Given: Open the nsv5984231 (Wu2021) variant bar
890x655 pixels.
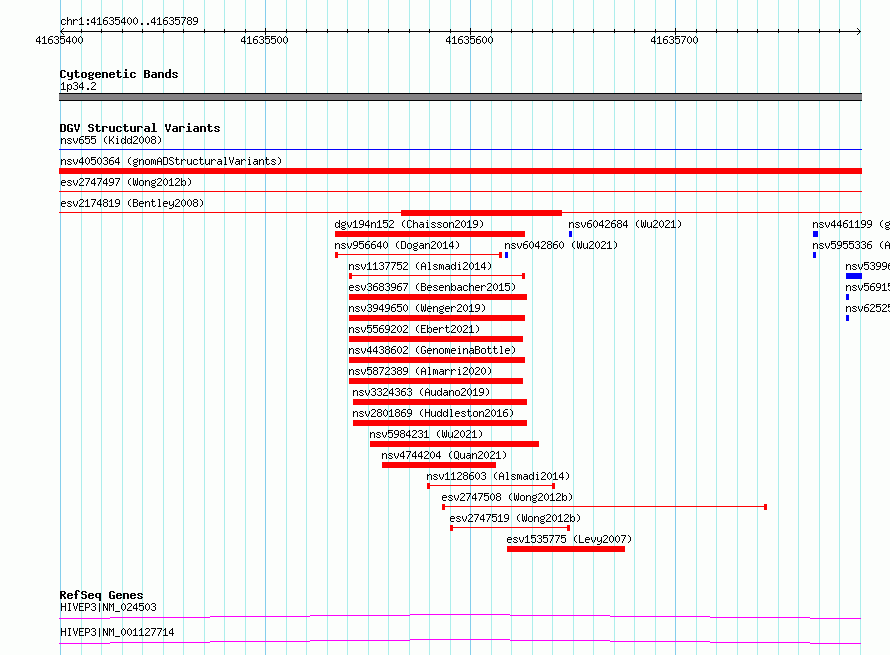Looking at the screenshot, I should point(454,444).
